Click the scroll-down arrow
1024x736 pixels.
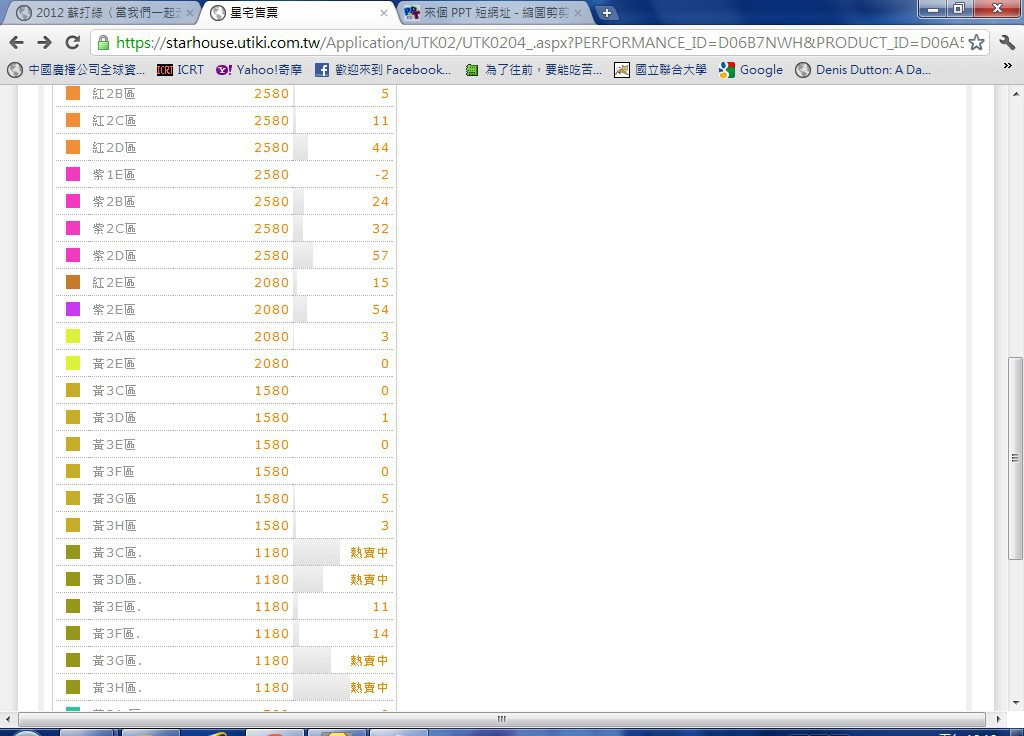pos(1015,703)
